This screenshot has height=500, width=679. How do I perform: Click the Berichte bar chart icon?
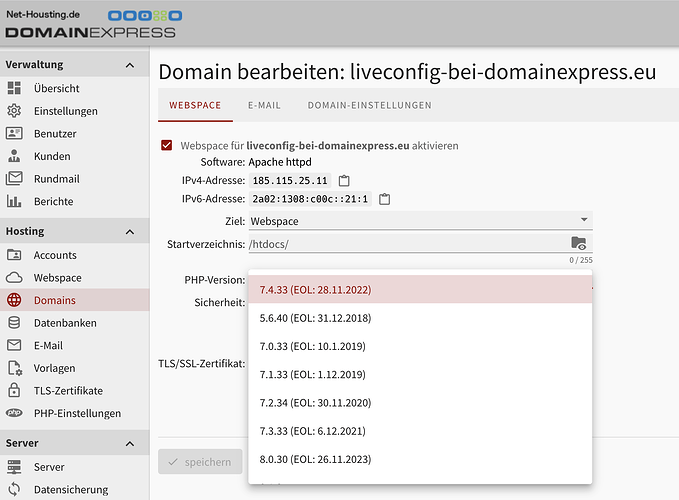pyautogui.click(x=14, y=201)
